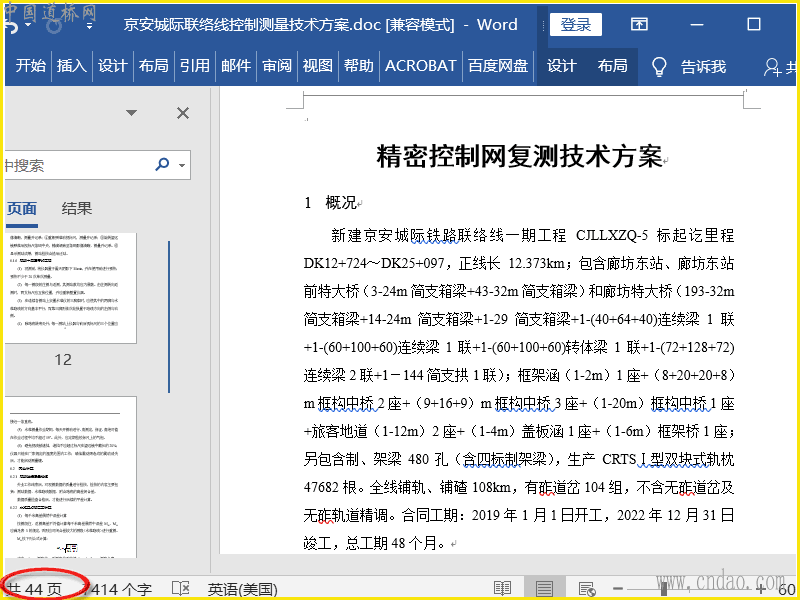The height and width of the screenshot is (600, 800).
Task: Click the 英语(美国) language indicator
Action: pos(241,589)
